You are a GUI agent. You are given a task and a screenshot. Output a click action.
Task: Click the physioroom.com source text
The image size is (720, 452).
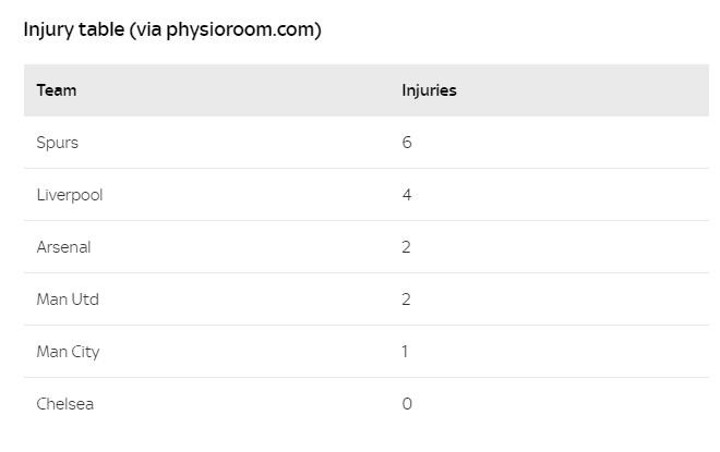[241, 30]
